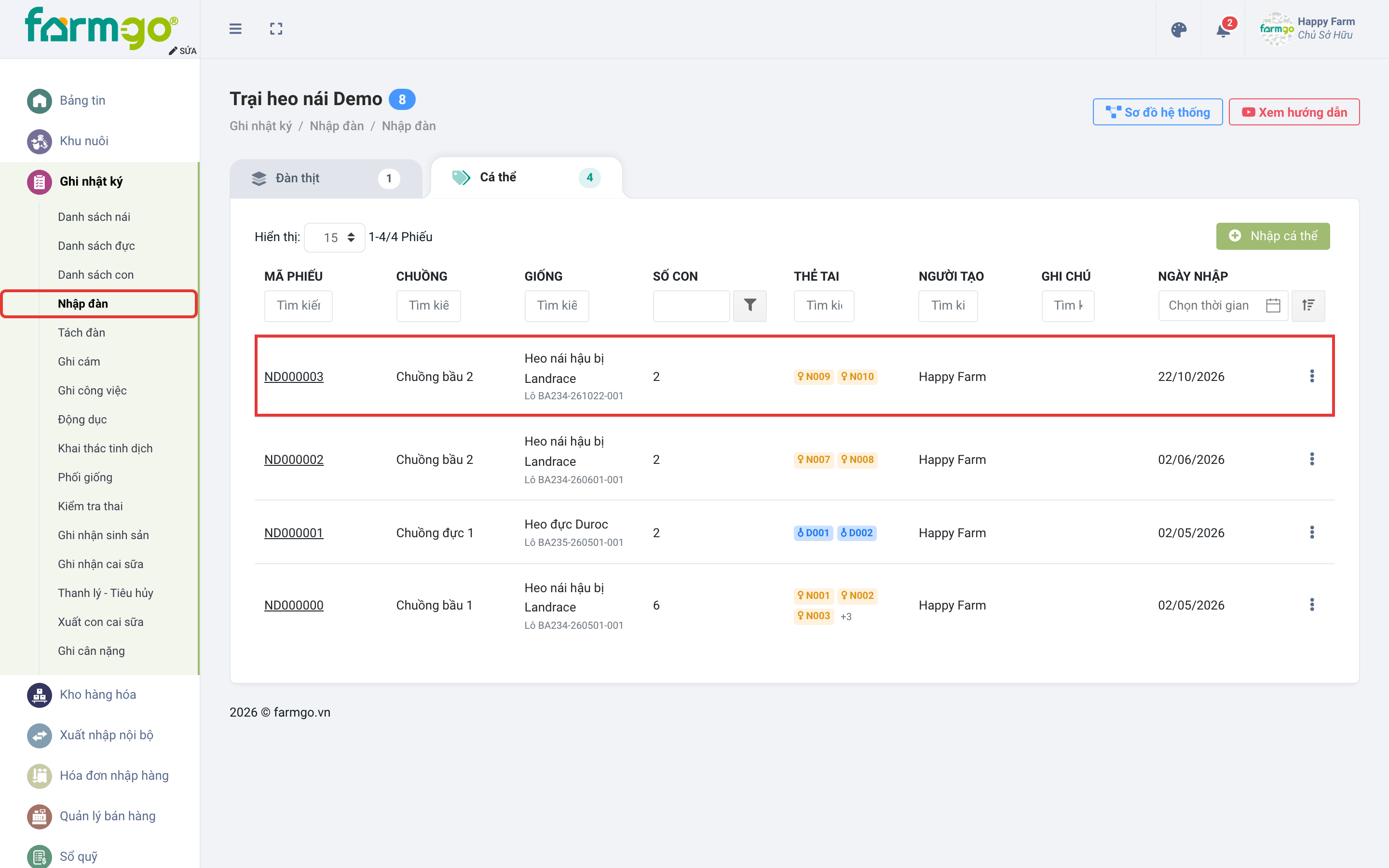Go to Danh sách đực

pyautogui.click(x=96, y=246)
